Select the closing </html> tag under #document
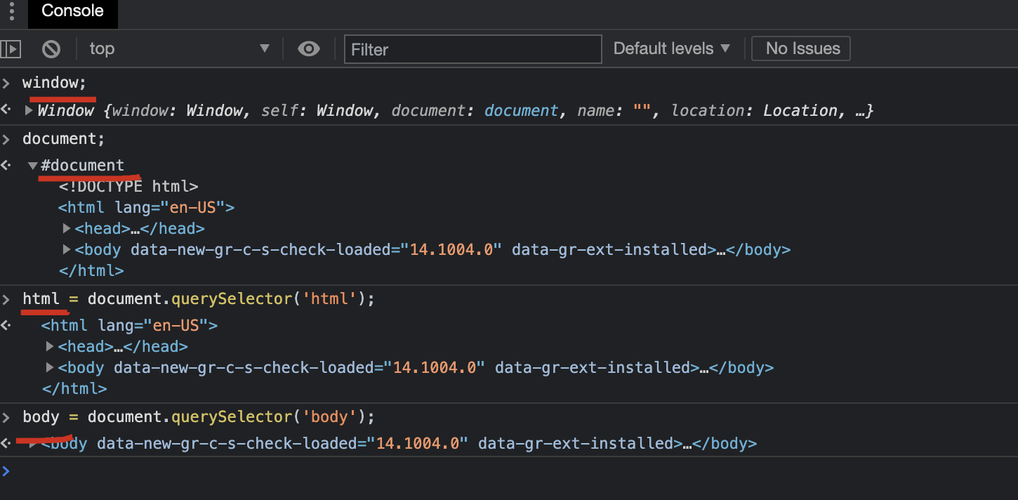This screenshot has height=500, width=1018. coord(91,270)
